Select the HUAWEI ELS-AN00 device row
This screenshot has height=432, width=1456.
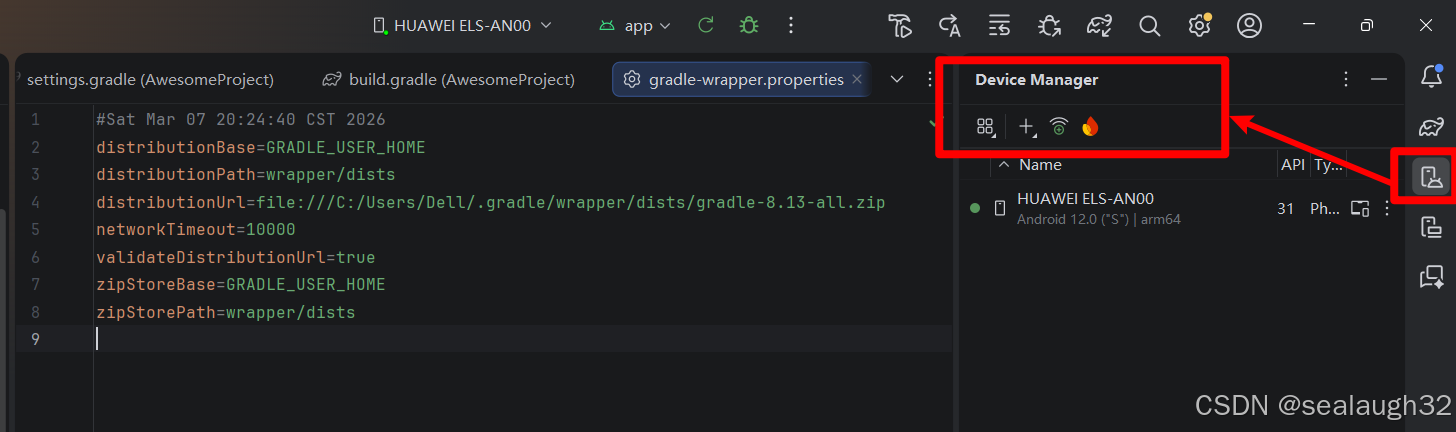1180,208
